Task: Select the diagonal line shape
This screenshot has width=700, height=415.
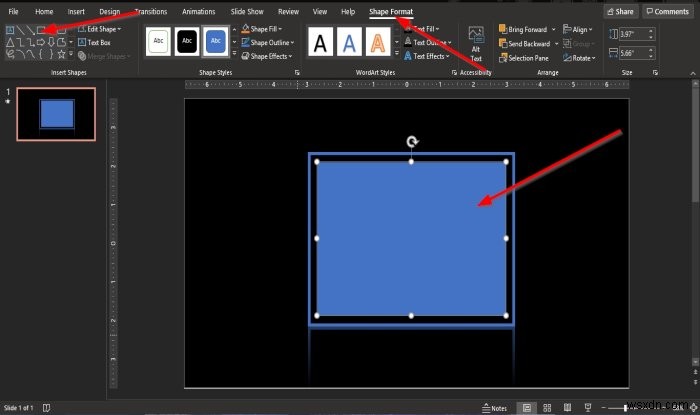Action: (x=20, y=30)
